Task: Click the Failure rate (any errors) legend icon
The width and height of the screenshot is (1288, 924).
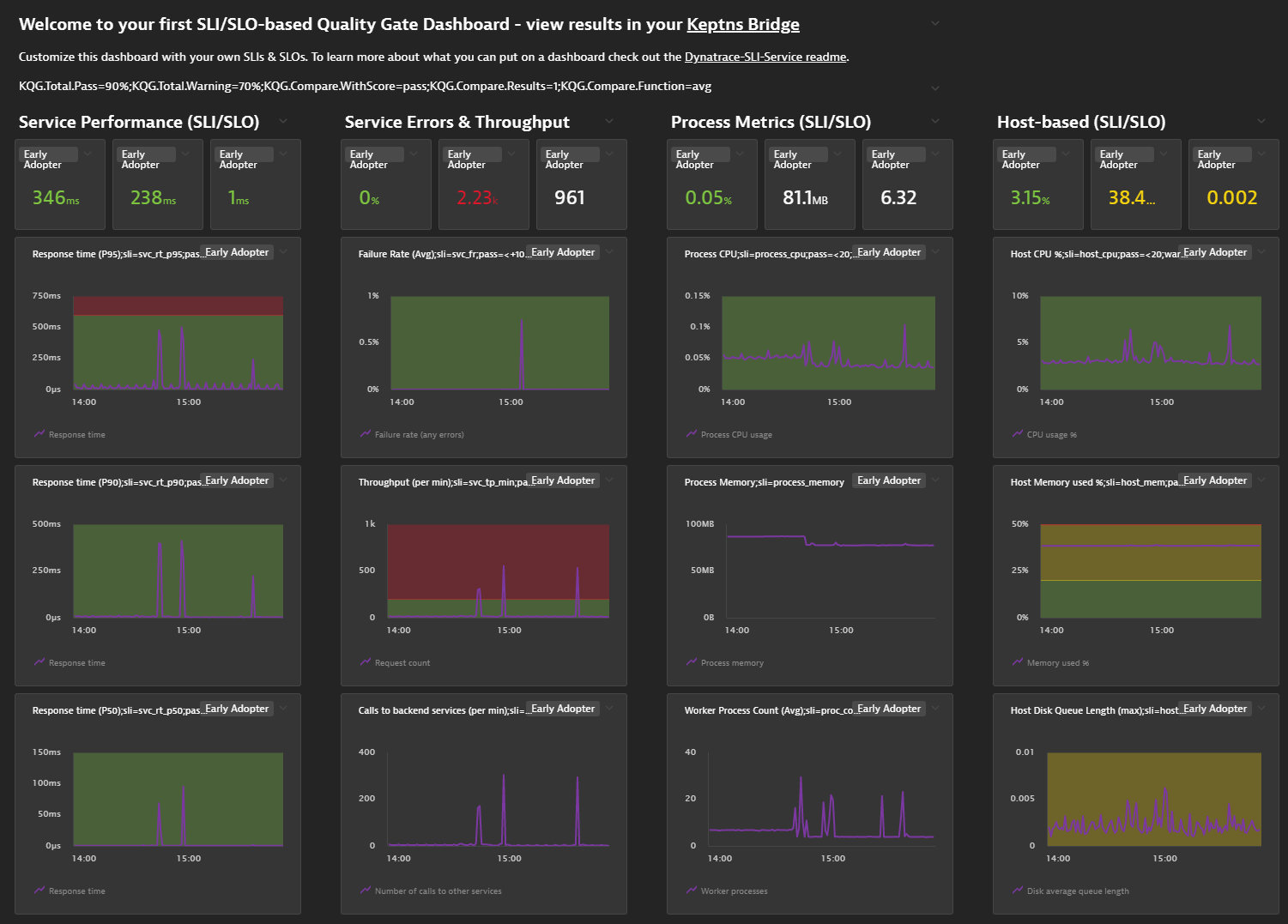Action: (366, 434)
